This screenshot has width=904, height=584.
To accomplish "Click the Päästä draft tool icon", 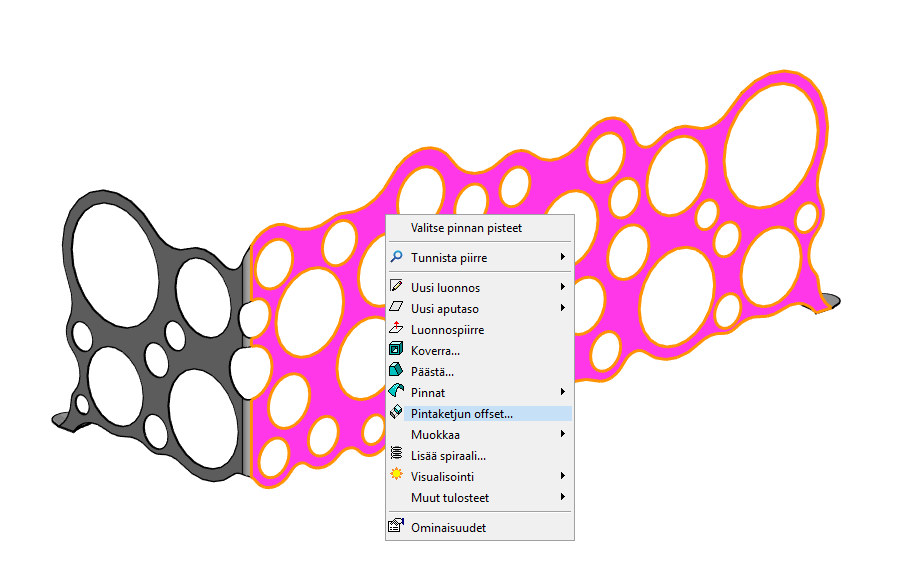I will pos(396,371).
